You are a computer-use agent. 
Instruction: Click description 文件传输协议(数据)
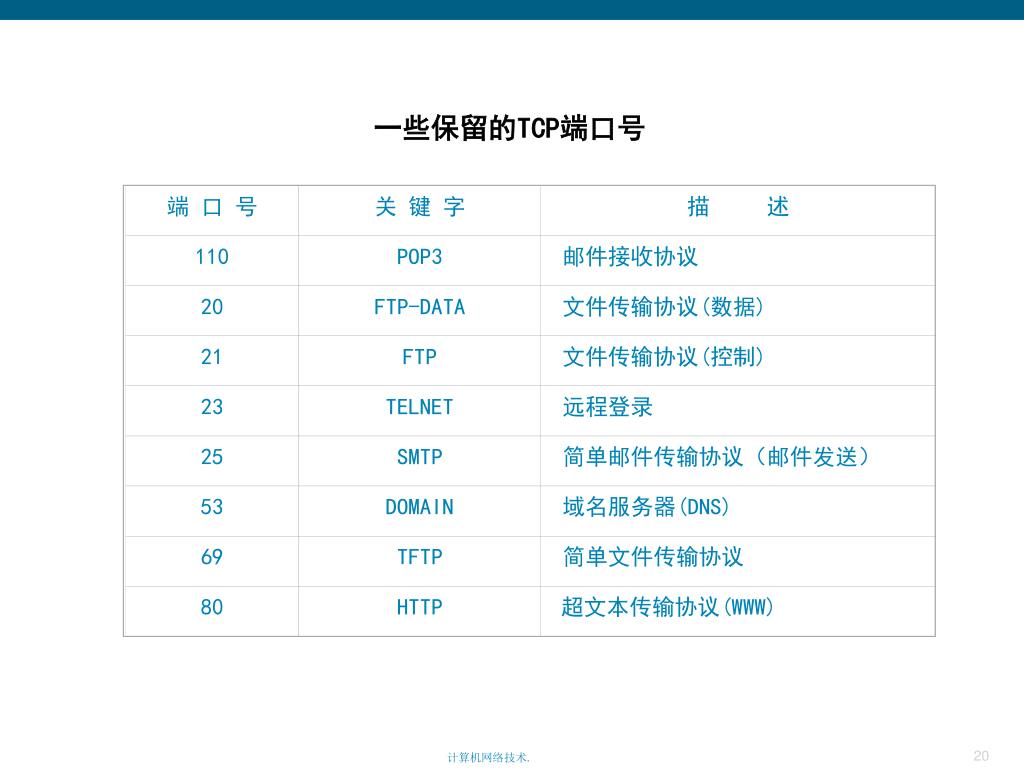(663, 307)
